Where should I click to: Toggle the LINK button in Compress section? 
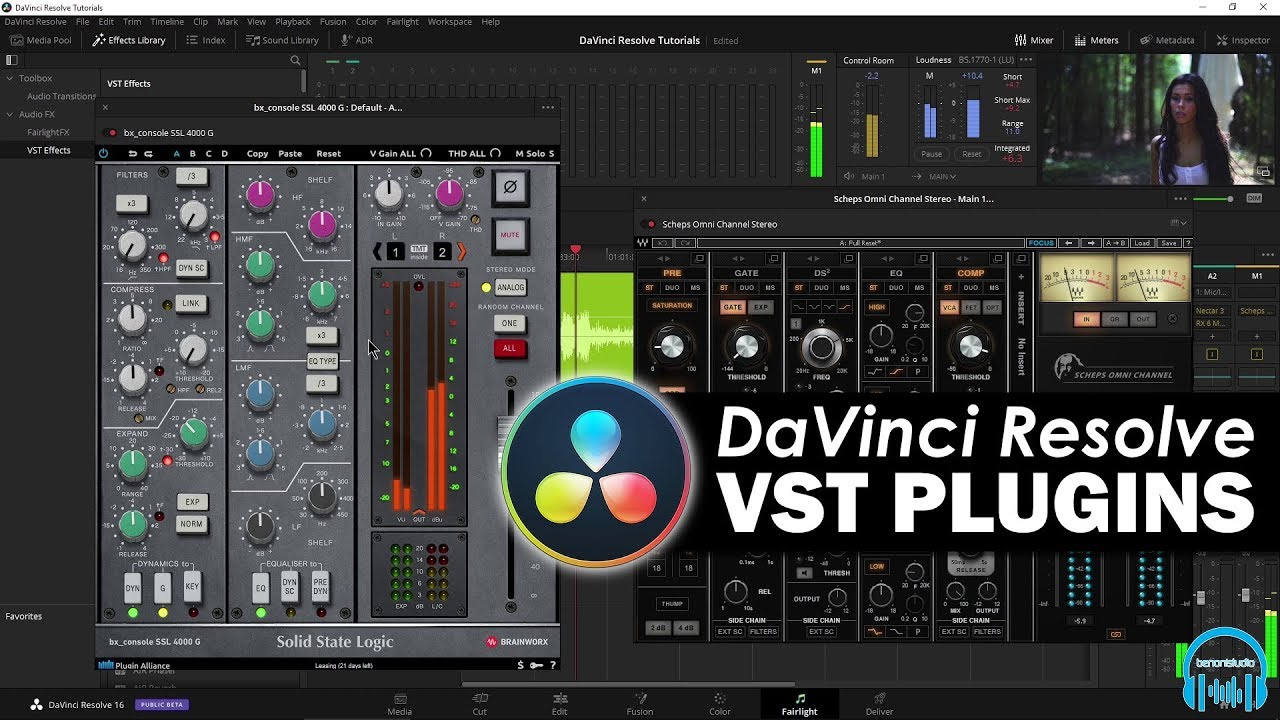(x=190, y=303)
